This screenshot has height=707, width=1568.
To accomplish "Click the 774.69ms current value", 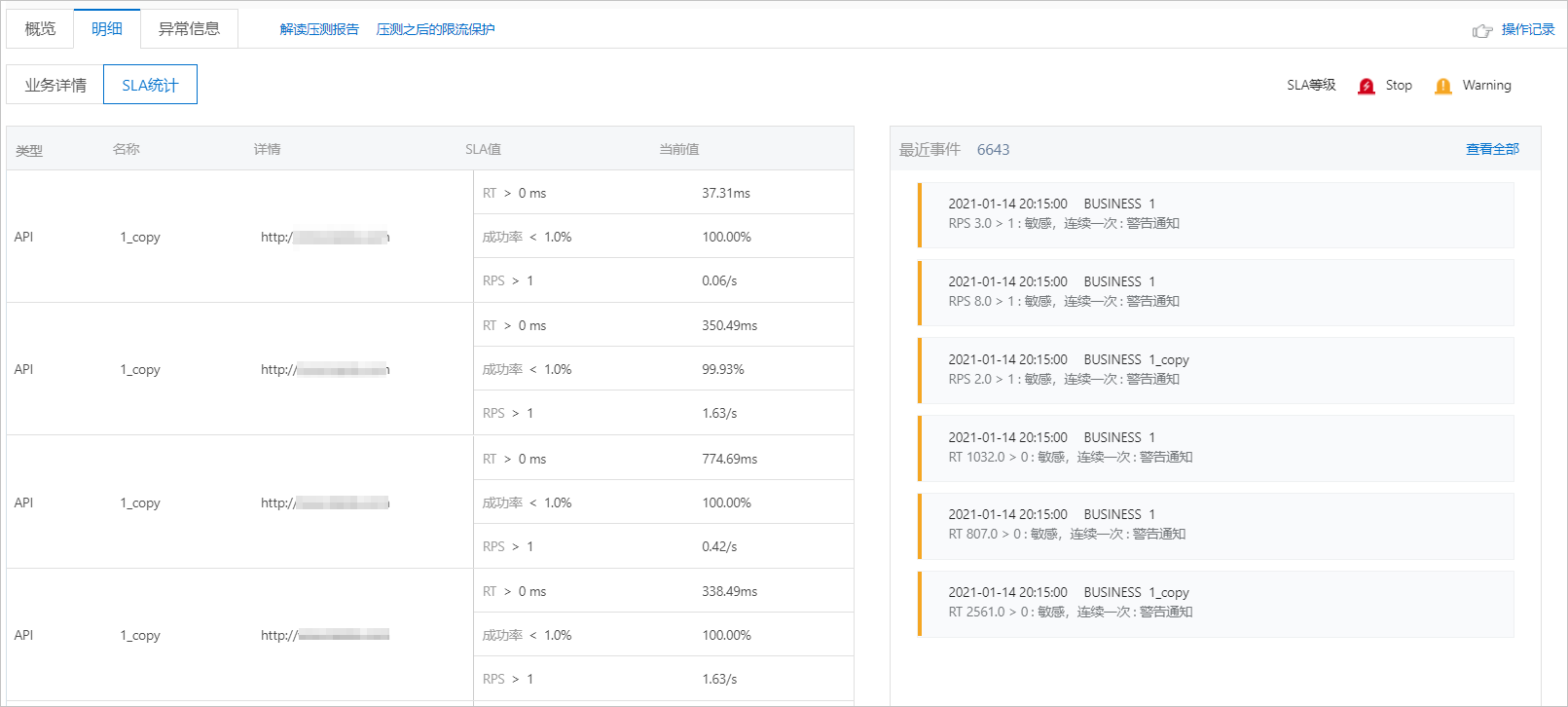I will [x=729, y=459].
